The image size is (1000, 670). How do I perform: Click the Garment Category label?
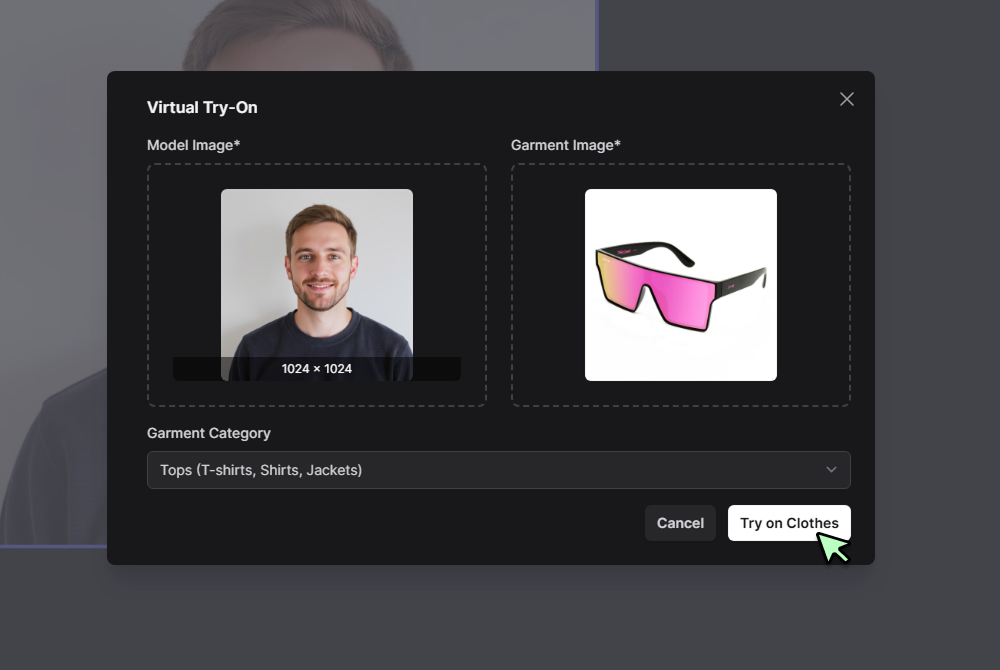coord(209,433)
